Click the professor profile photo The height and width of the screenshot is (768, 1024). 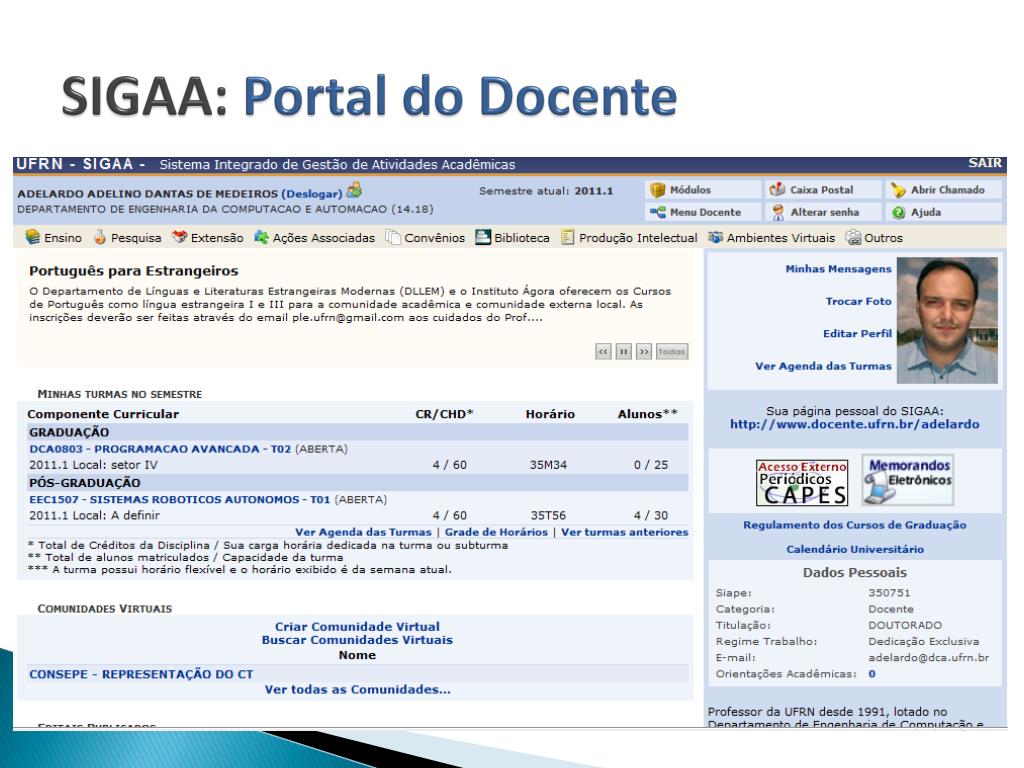(947, 320)
